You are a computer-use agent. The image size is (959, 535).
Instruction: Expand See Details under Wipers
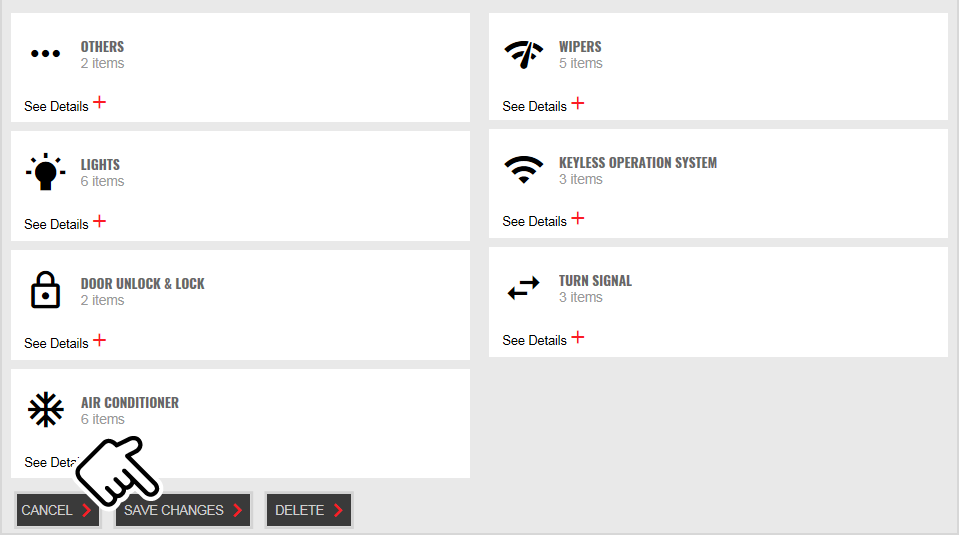(x=543, y=105)
